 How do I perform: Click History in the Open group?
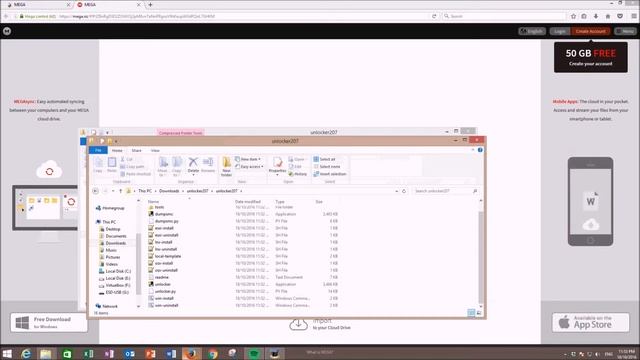[x=298, y=174]
